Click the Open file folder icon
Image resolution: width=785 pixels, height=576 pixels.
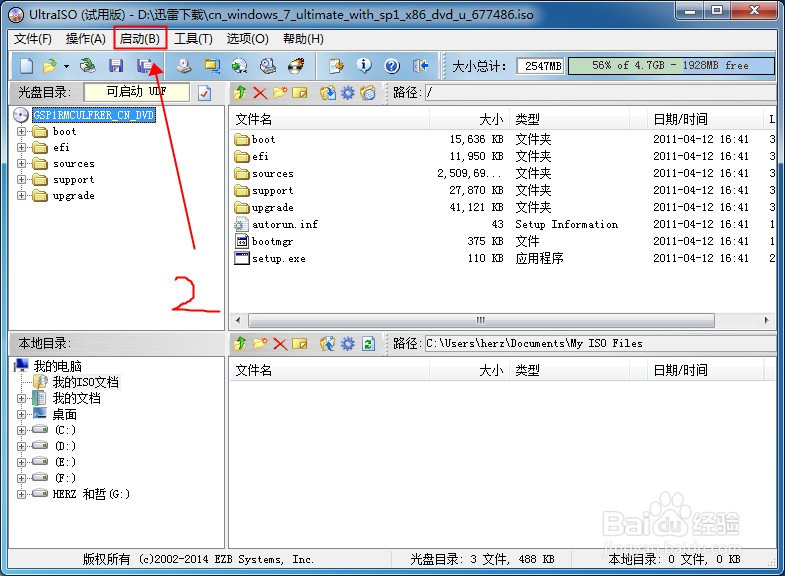tap(50, 66)
